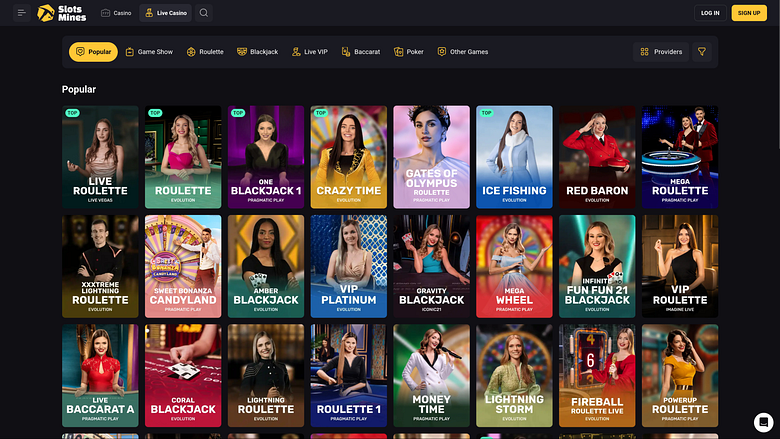The width and height of the screenshot is (780, 439).
Task: Open the search magnifier icon
Action: click(204, 13)
